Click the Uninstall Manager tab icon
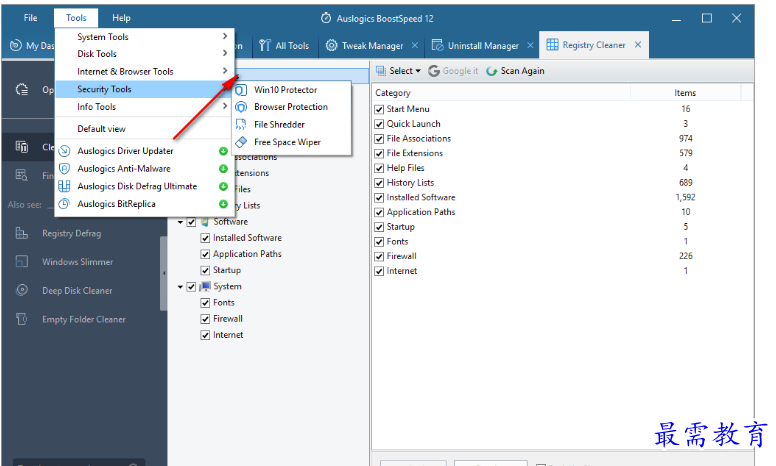The image size is (776, 466). [x=437, y=46]
